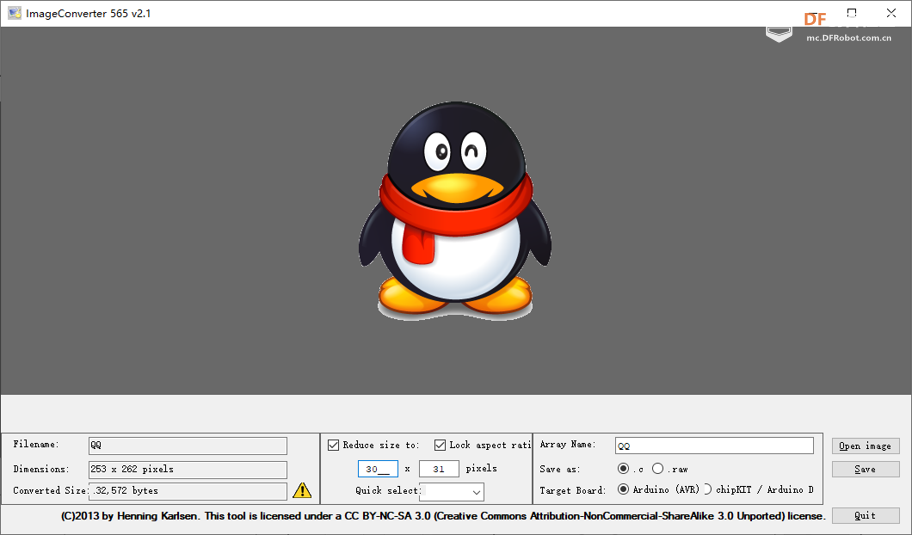The width and height of the screenshot is (912, 535).
Task: Click the ImageConverter 565 v2.1 title text
Action: click(88, 13)
